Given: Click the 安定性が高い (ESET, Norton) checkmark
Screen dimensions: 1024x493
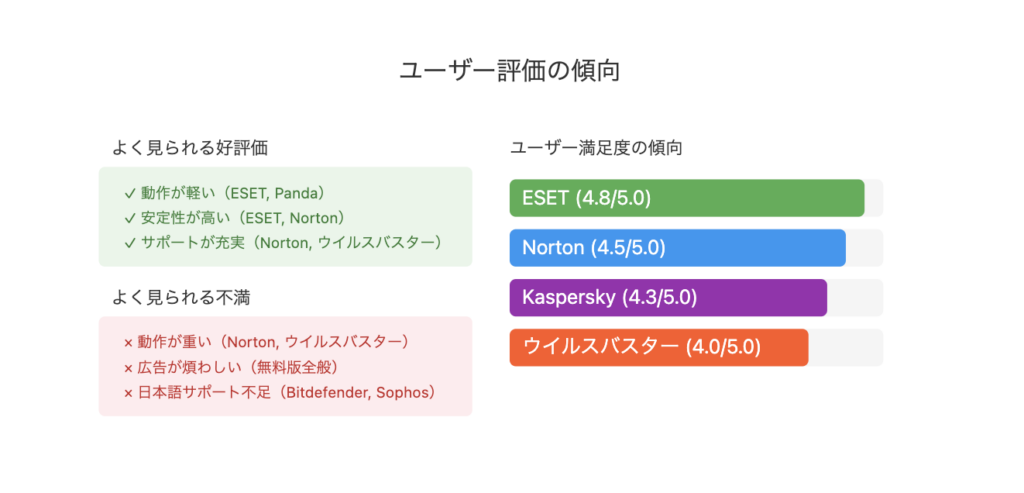Looking at the screenshot, I should click(128, 217).
